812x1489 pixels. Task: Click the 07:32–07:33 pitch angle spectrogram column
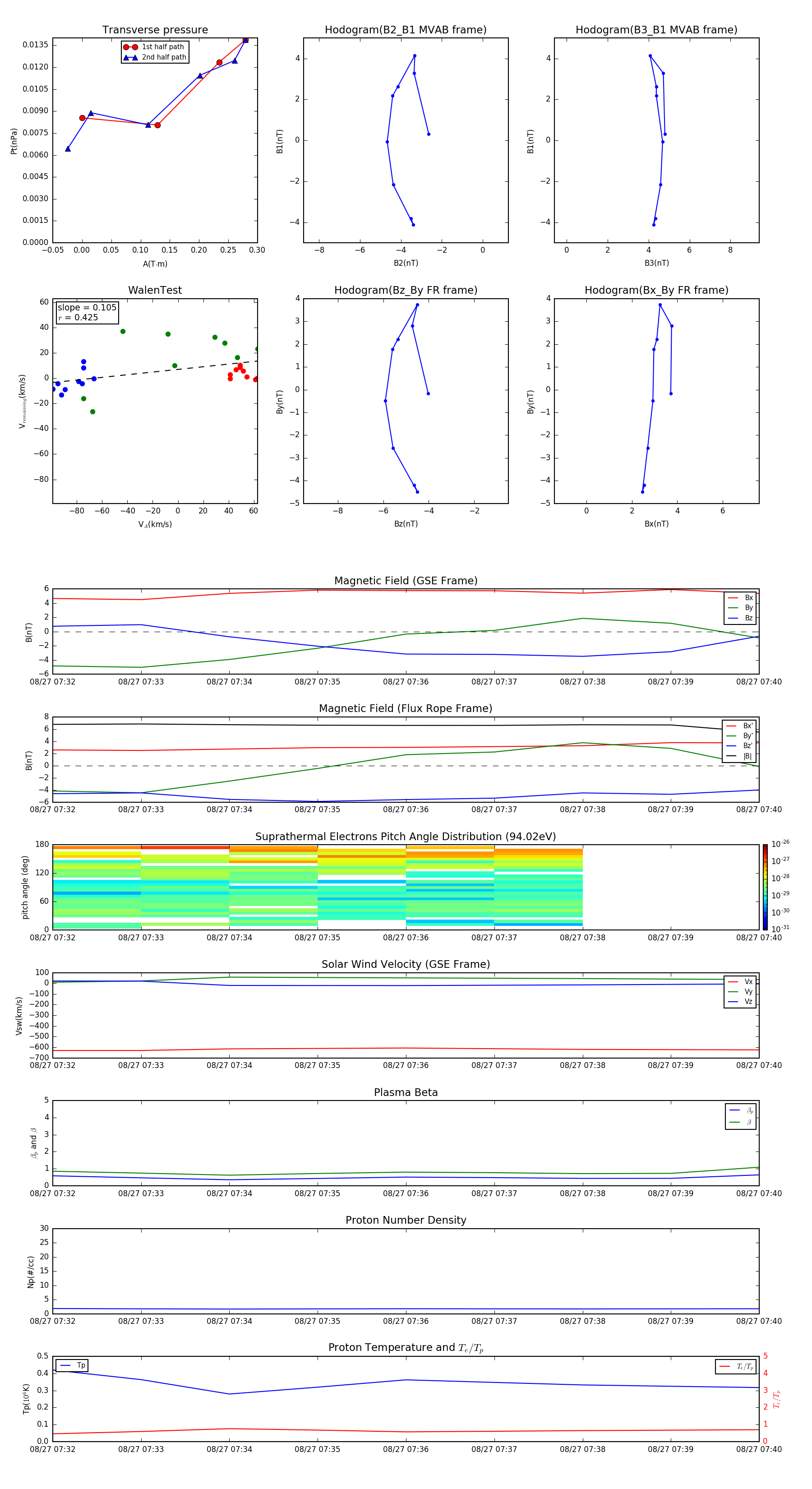pyautogui.click(x=97, y=887)
